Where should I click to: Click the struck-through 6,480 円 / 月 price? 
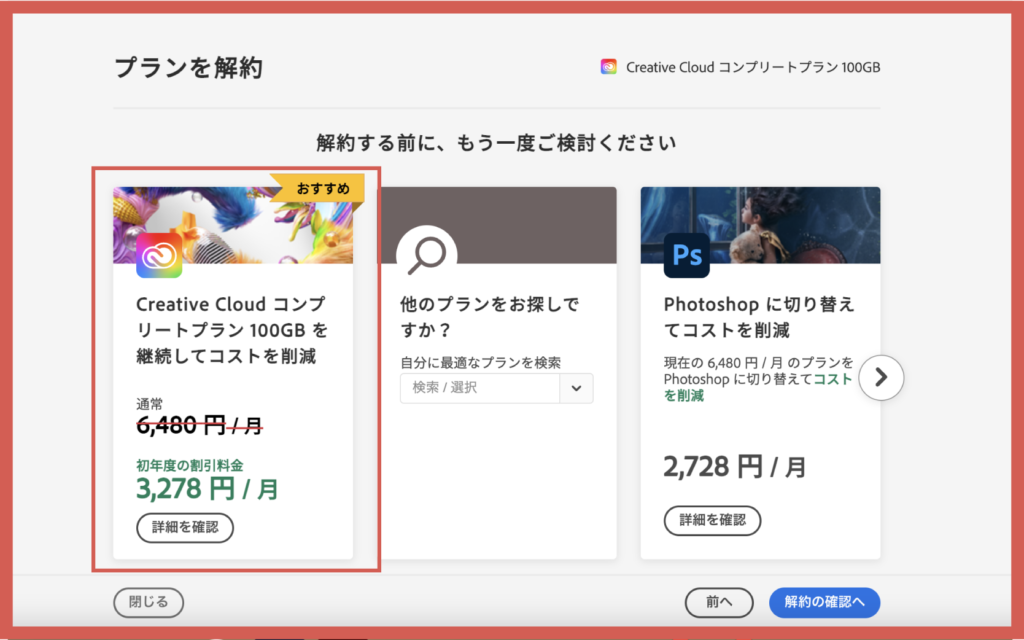point(199,426)
